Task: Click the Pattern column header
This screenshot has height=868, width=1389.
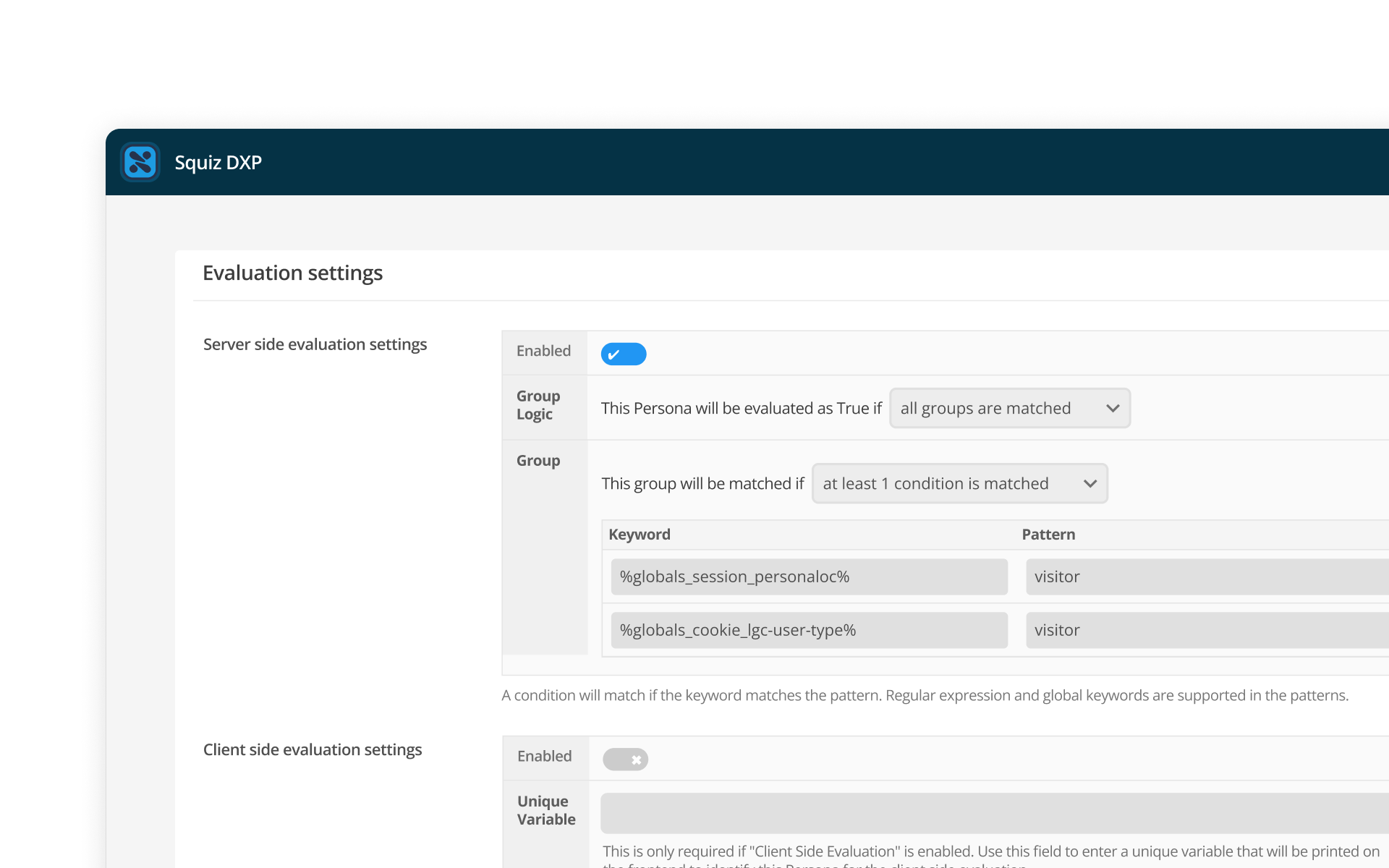Action: [1048, 534]
